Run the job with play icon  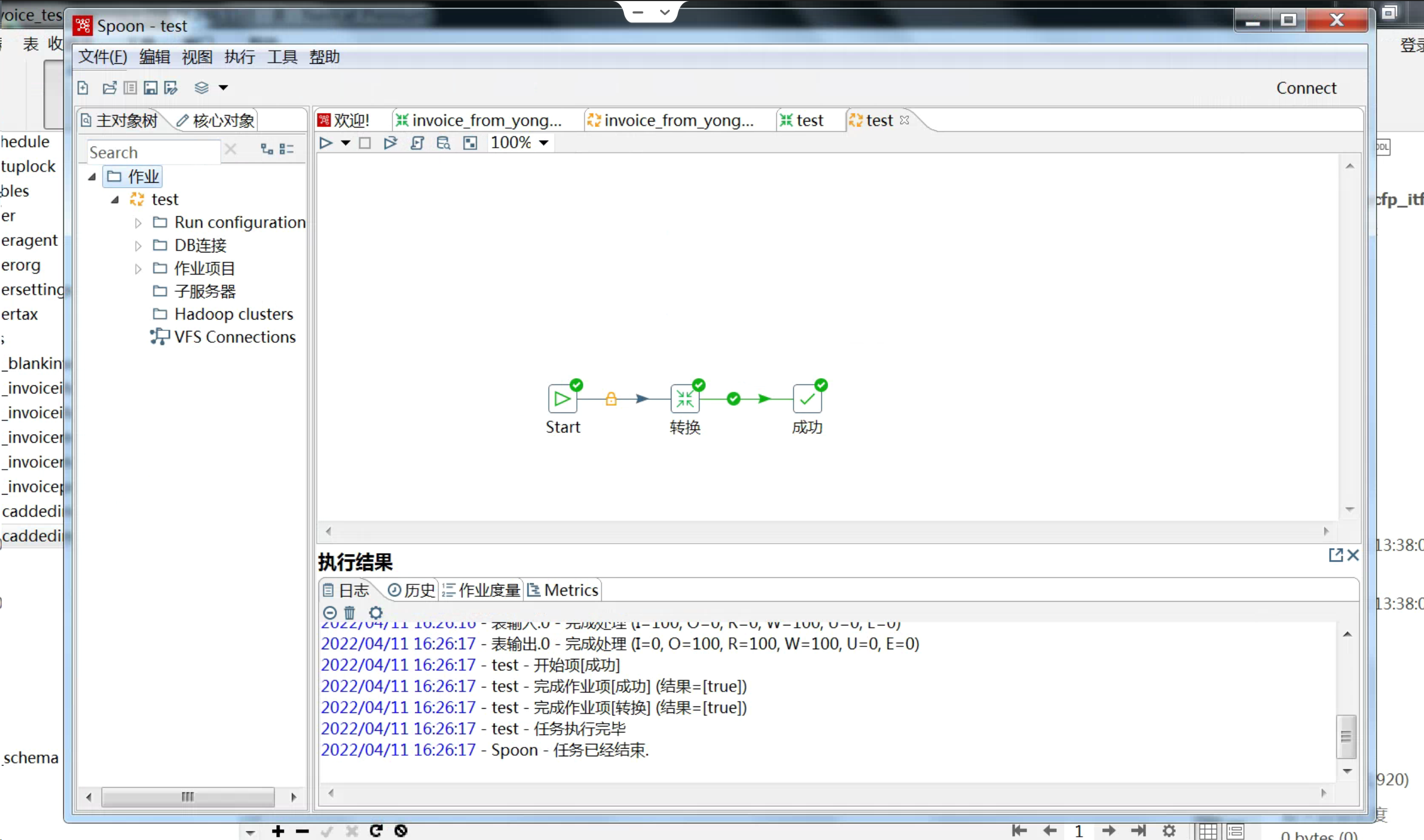325,143
